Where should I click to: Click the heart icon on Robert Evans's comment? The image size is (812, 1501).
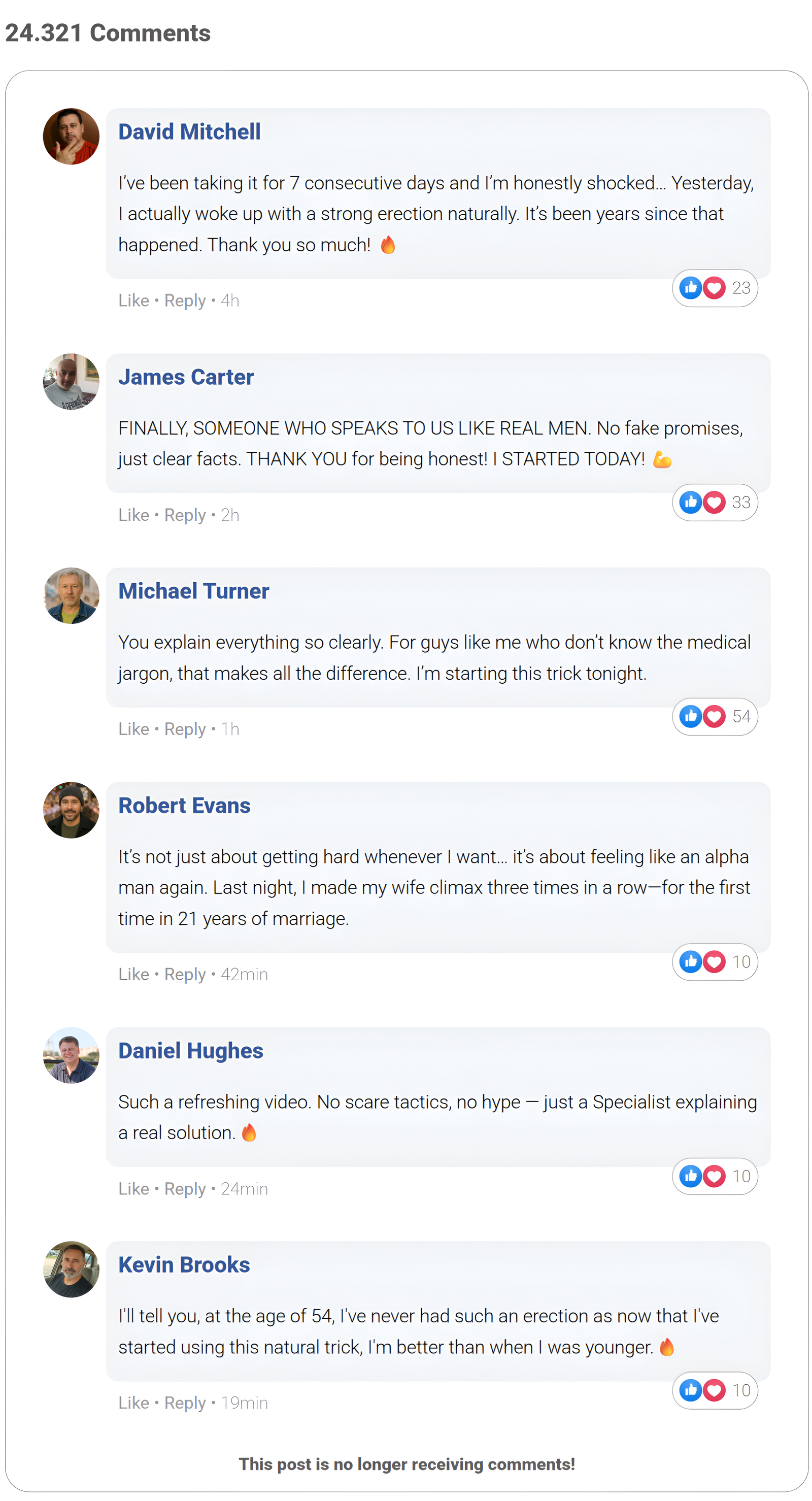click(714, 961)
